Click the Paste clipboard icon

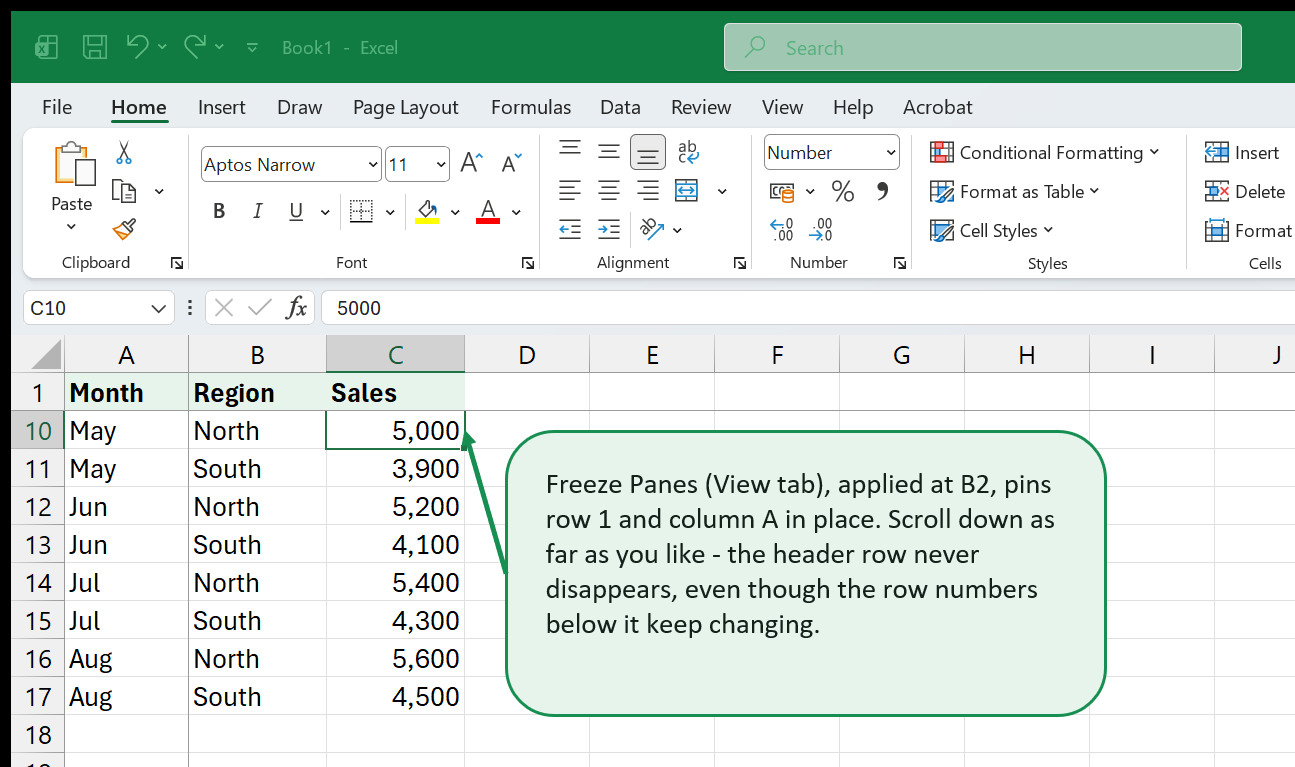pos(73,163)
